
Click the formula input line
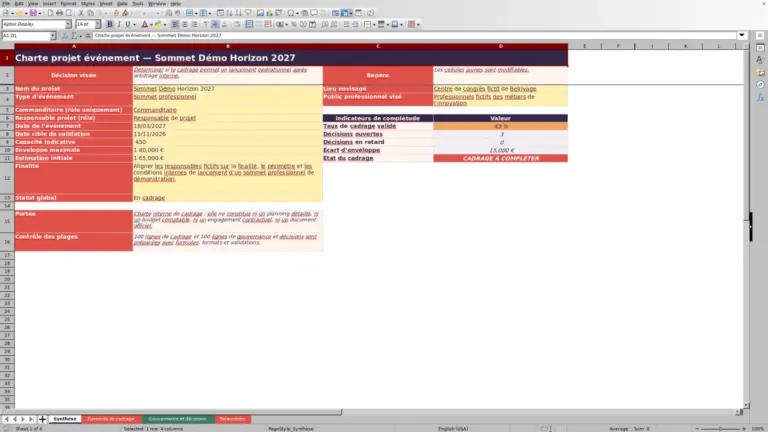pyautogui.click(x=414, y=36)
